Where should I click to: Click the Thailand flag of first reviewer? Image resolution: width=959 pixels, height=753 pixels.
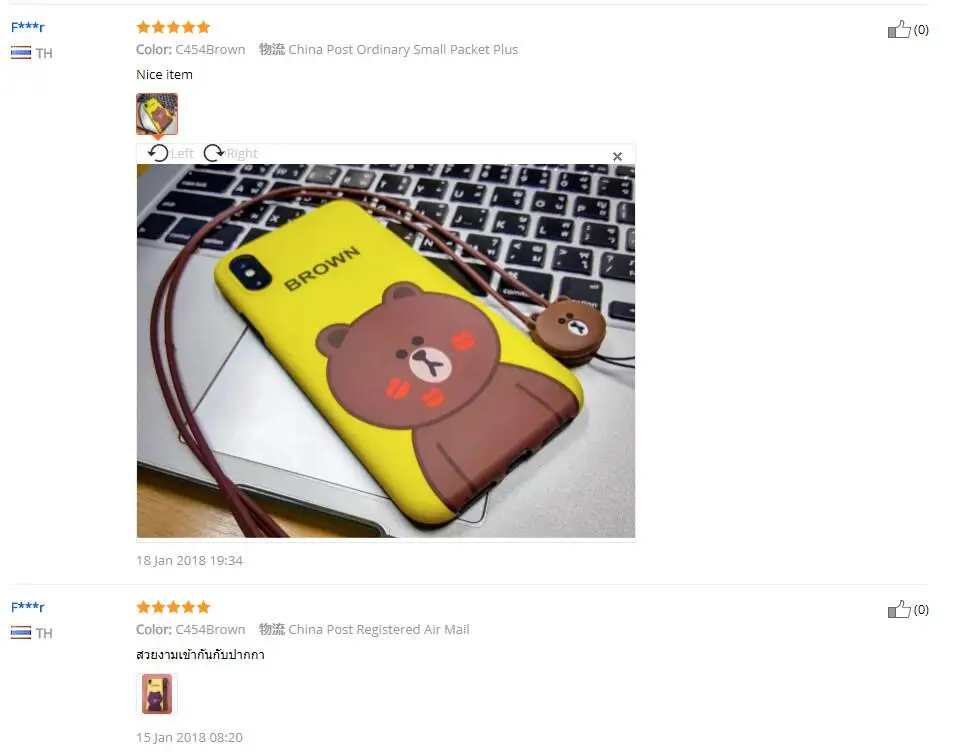pos(21,53)
